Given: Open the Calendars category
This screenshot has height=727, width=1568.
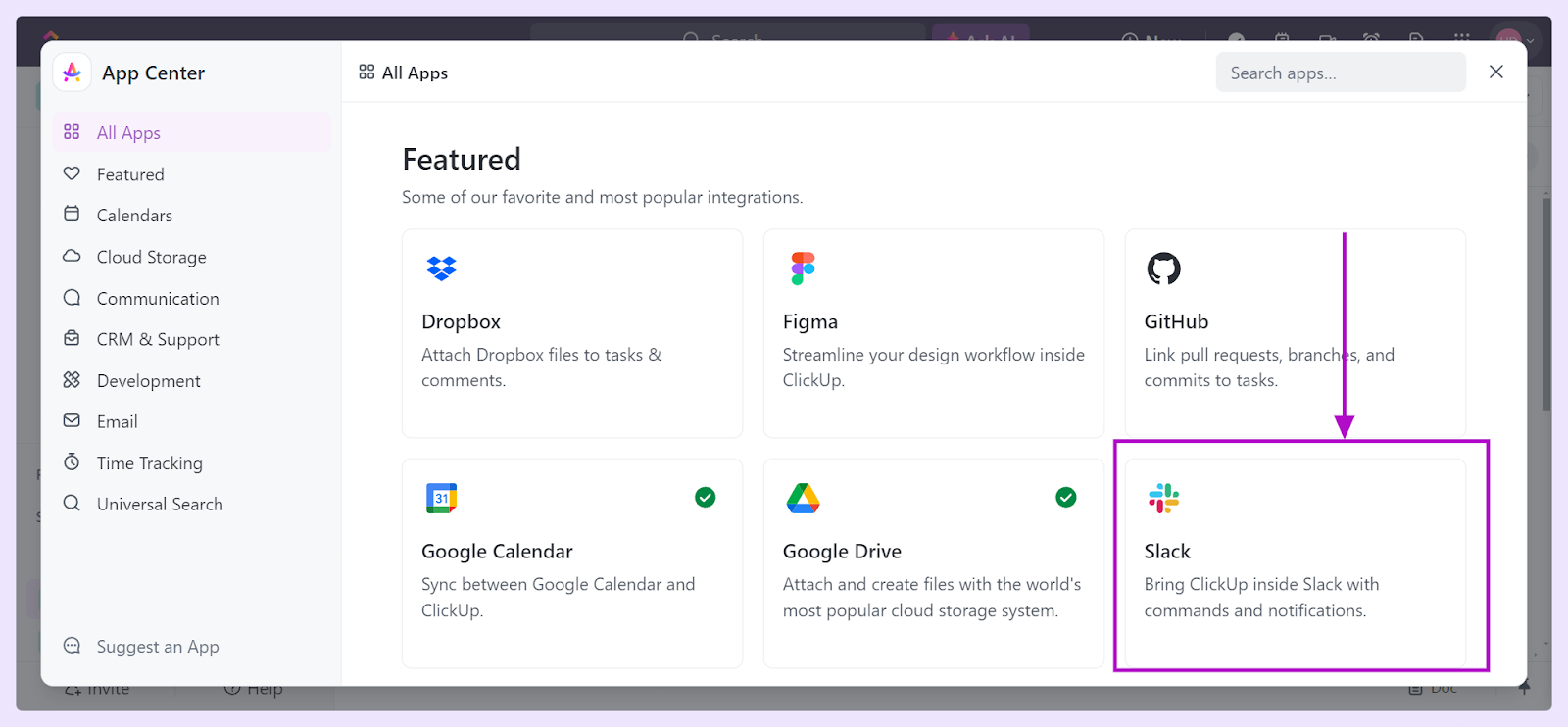Looking at the screenshot, I should (x=192, y=215).
